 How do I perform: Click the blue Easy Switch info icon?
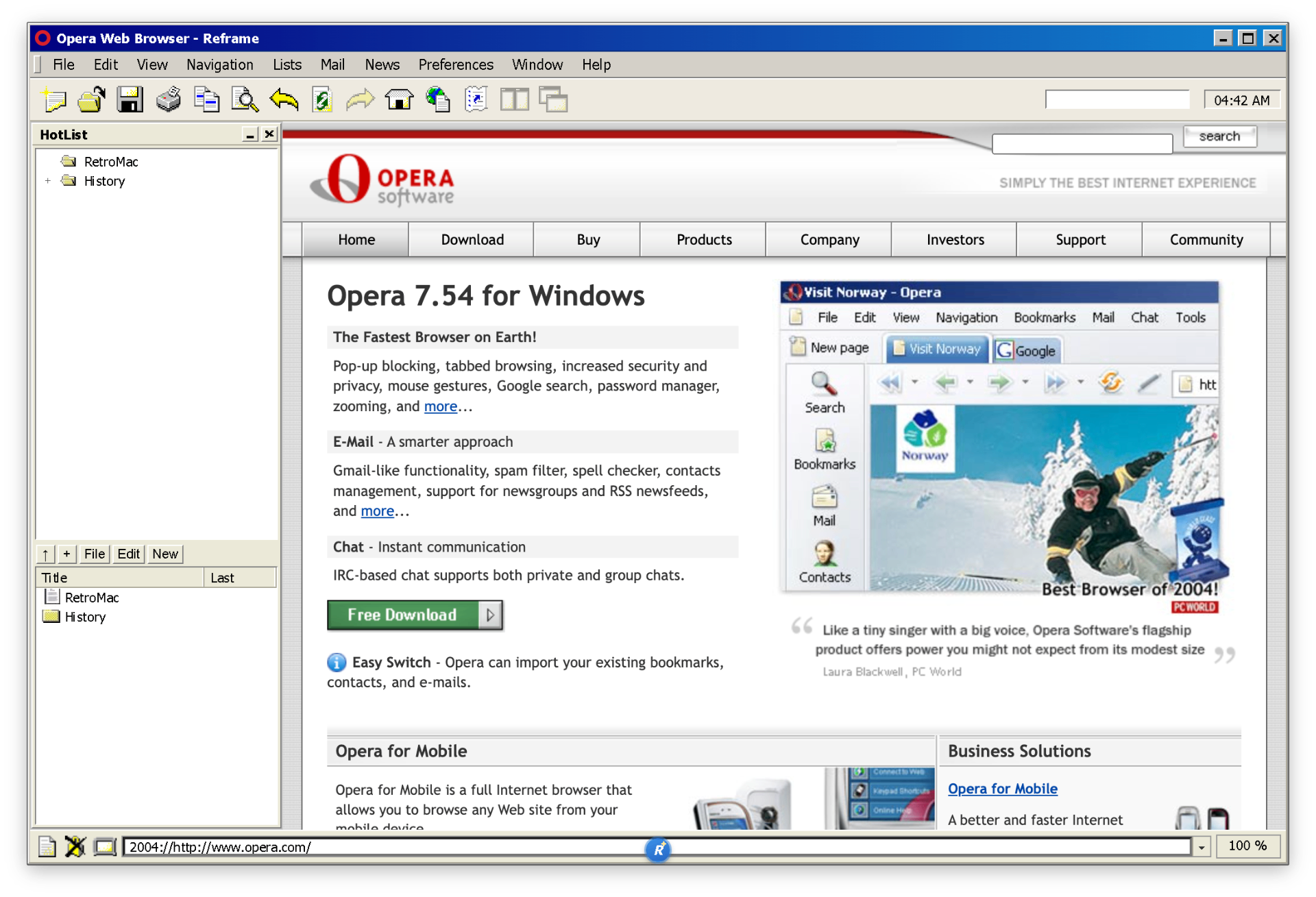point(337,662)
